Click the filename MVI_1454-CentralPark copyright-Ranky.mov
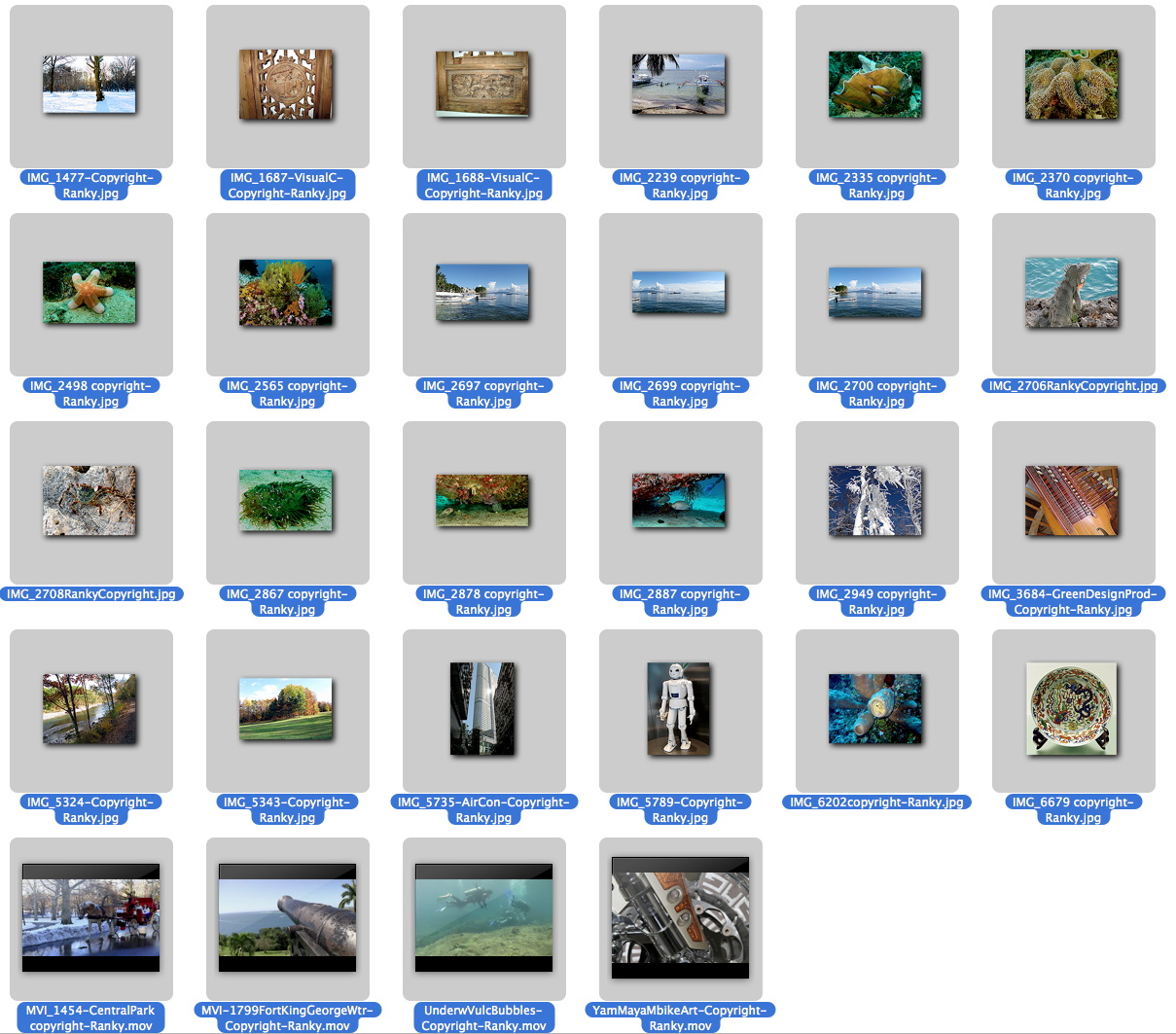Screen dimensions: 1176x1034 tap(90, 1017)
